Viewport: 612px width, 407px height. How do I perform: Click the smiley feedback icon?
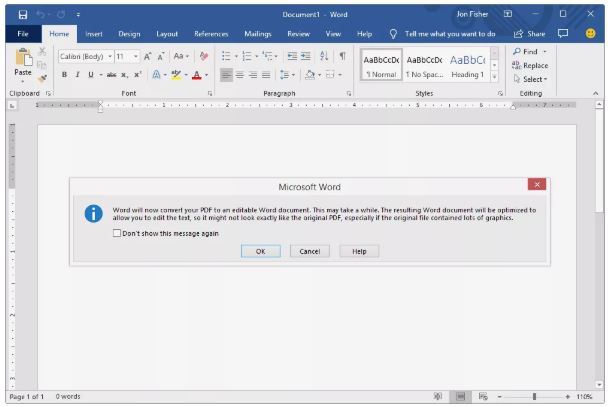tap(591, 34)
